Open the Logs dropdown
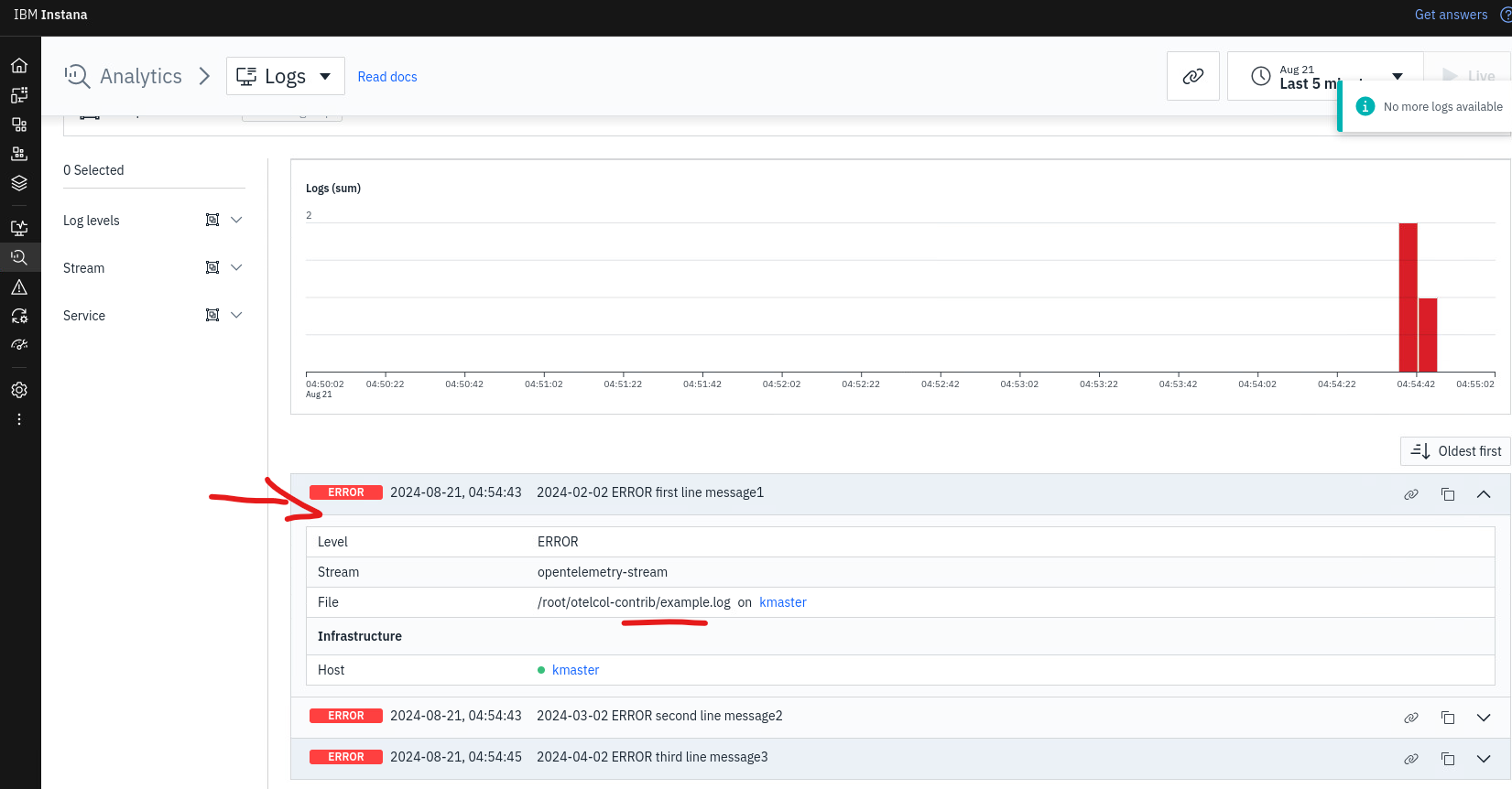 [x=285, y=76]
